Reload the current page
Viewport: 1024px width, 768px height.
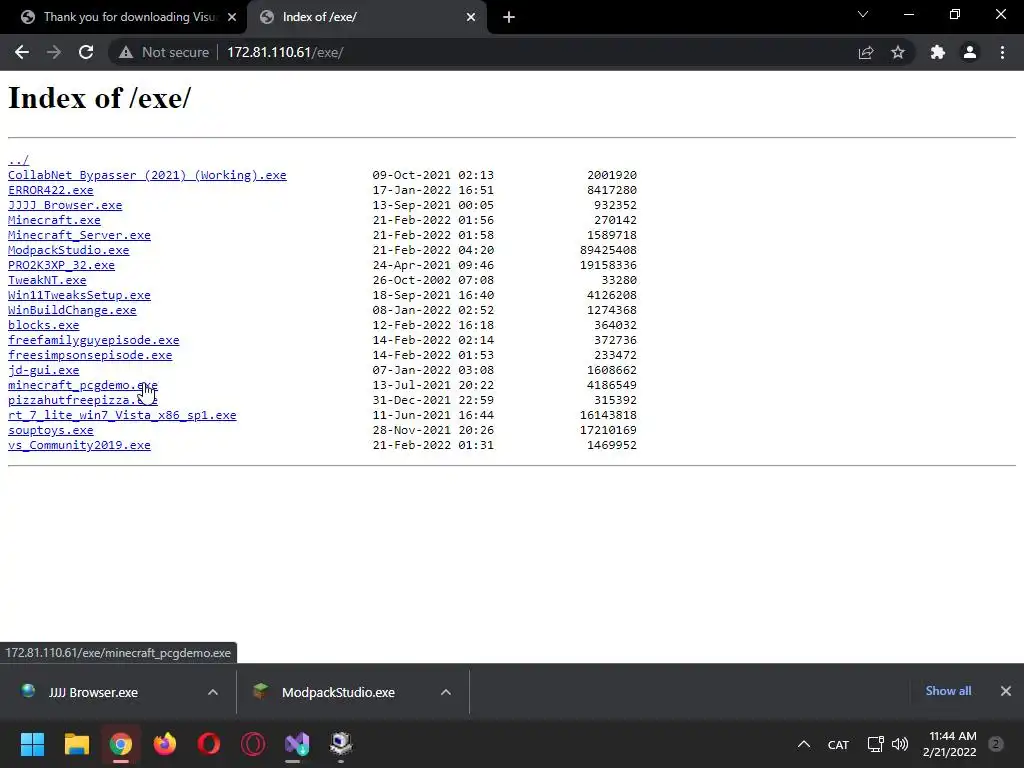[x=86, y=52]
